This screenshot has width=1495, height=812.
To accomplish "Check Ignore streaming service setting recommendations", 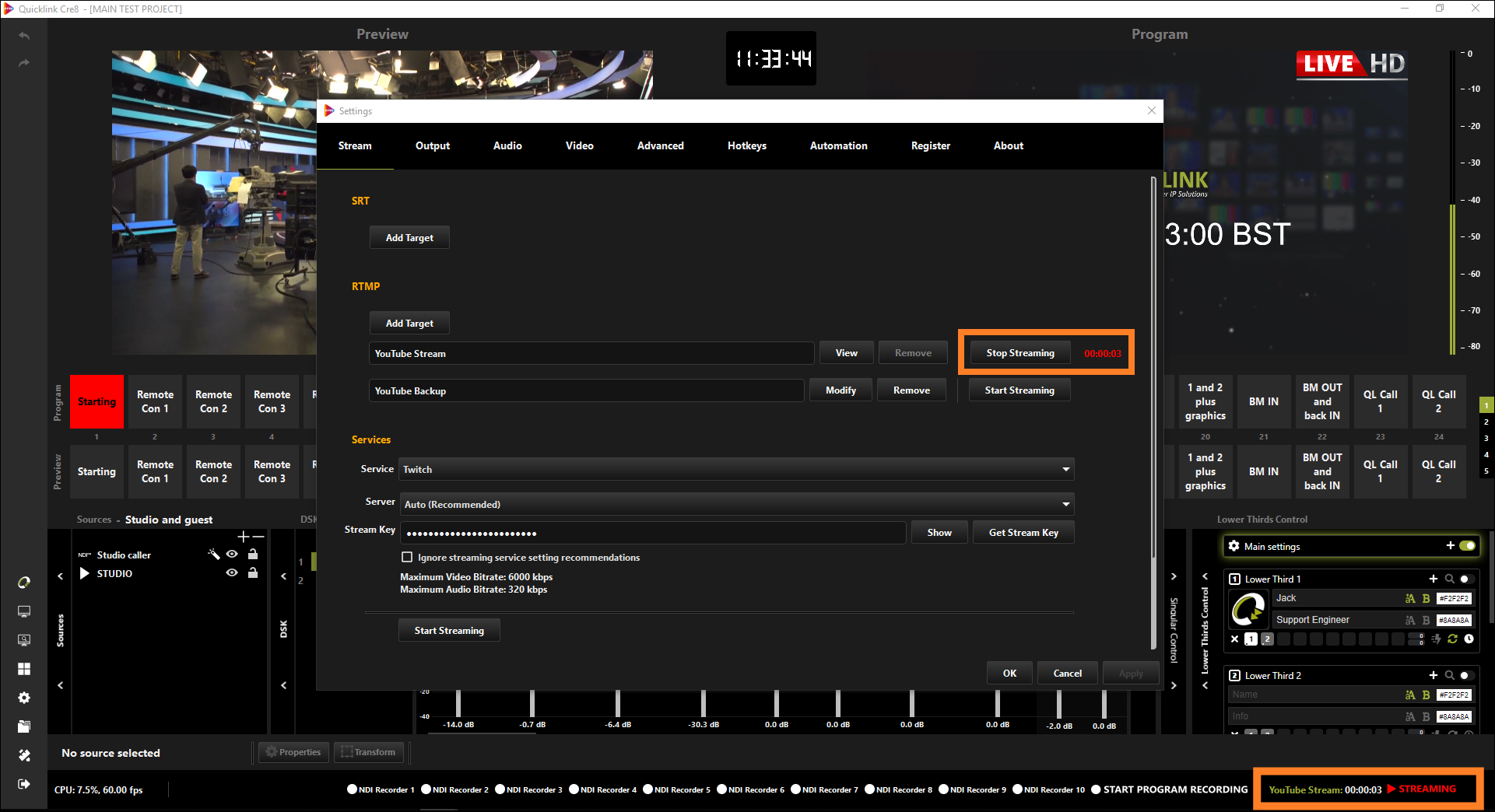I will coord(407,557).
